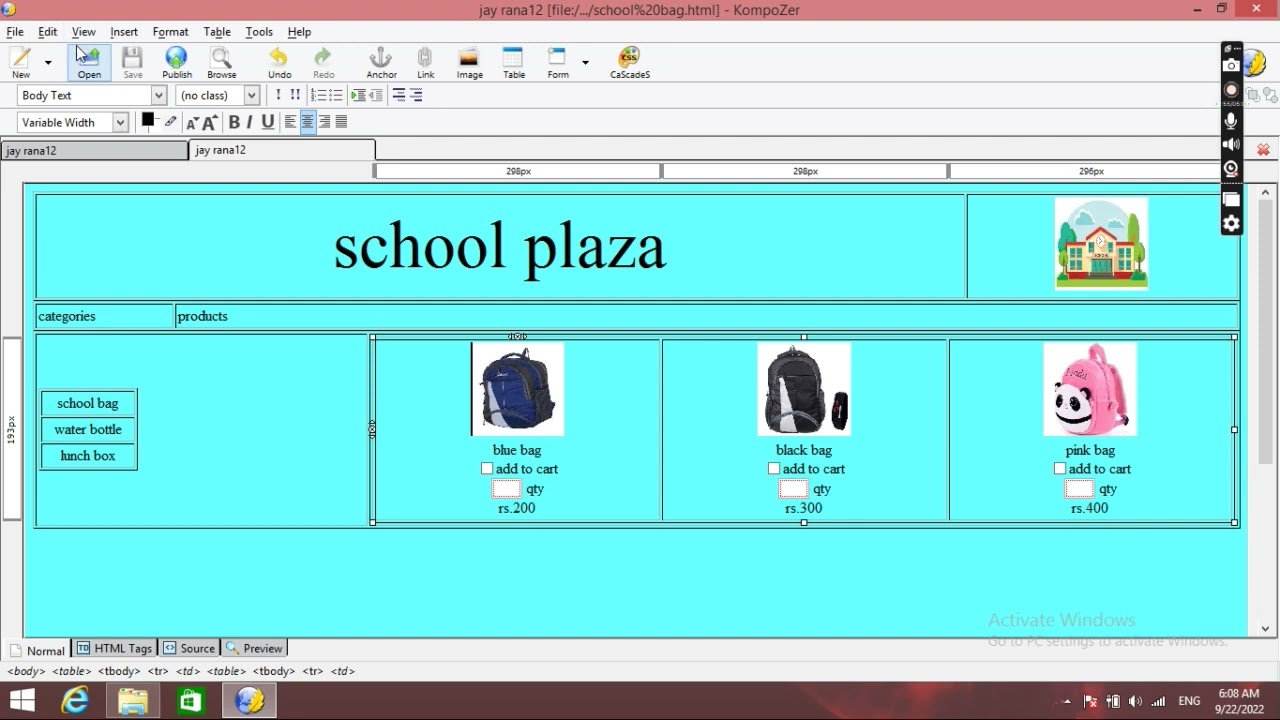Open the Insert menu
Screen dimensions: 1280x720
(124, 32)
